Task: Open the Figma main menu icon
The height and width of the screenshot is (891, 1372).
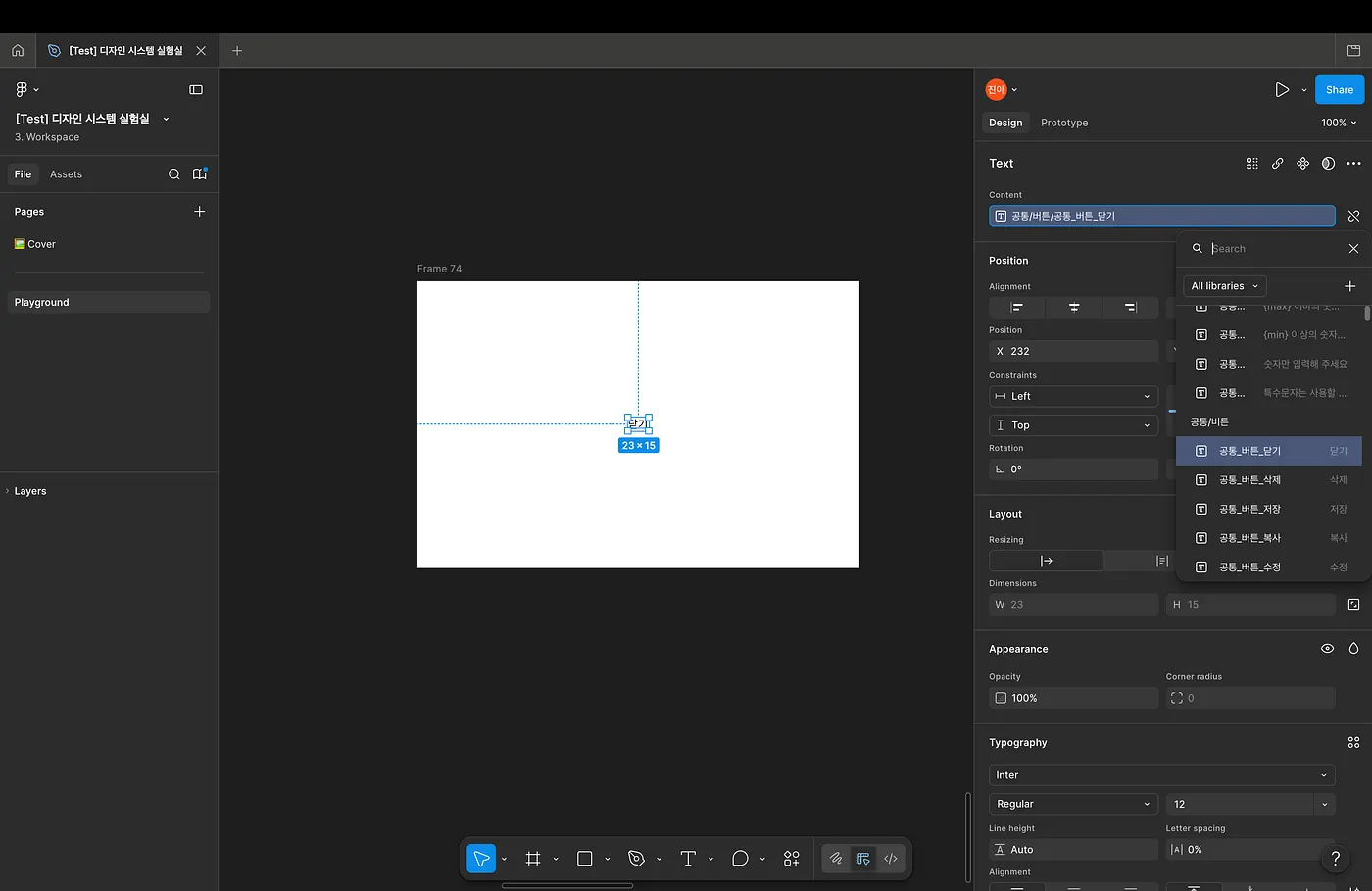Action: (x=22, y=89)
